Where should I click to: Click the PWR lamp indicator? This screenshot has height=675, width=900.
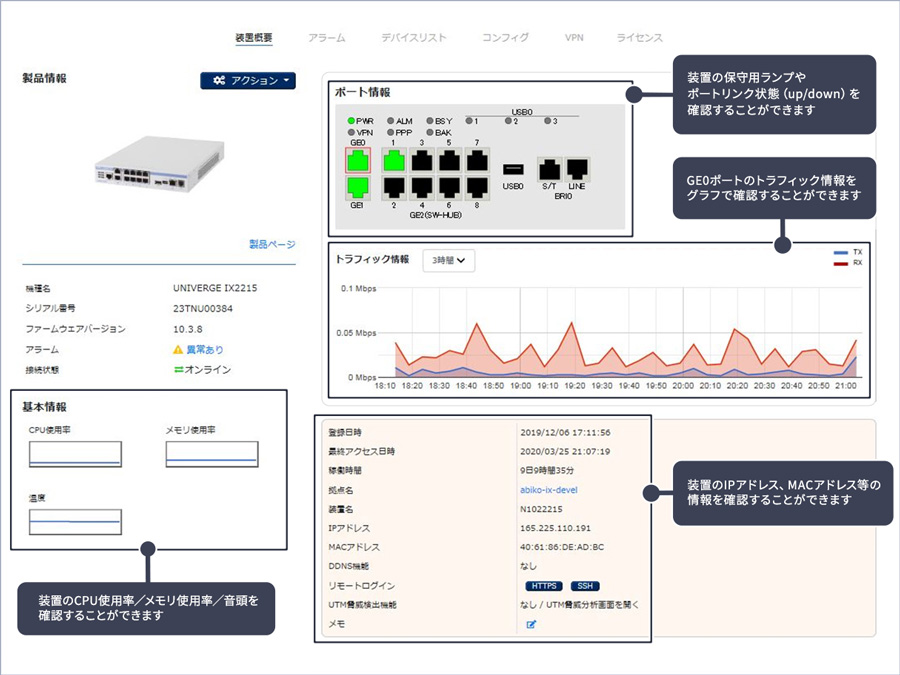(351, 121)
